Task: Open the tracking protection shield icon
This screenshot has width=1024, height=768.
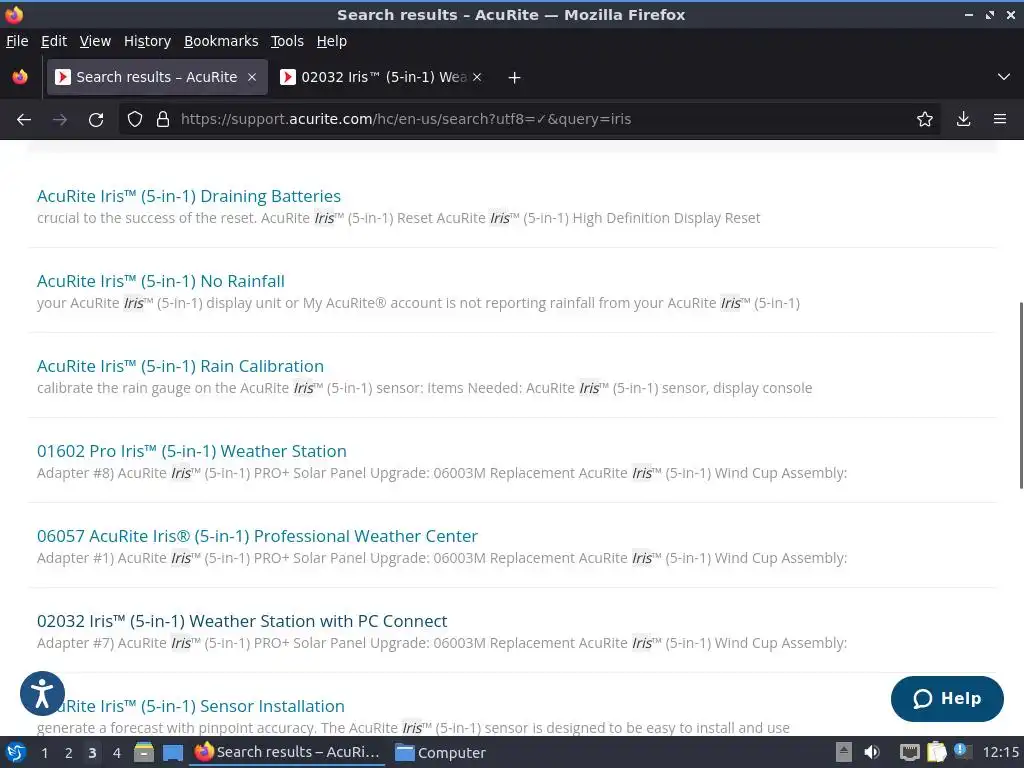Action: [x=135, y=120]
